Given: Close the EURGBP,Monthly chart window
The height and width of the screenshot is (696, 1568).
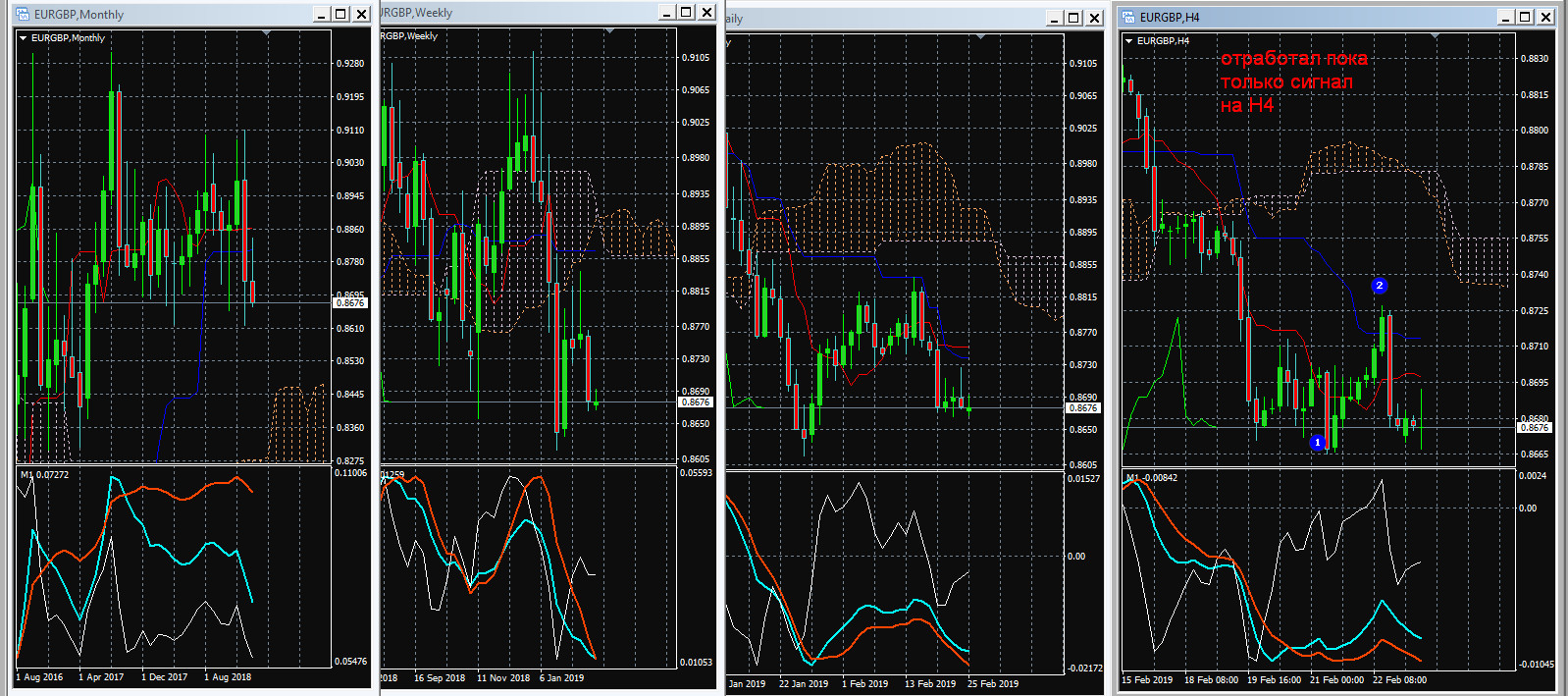Looking at the screenshot, I should 361,14.
